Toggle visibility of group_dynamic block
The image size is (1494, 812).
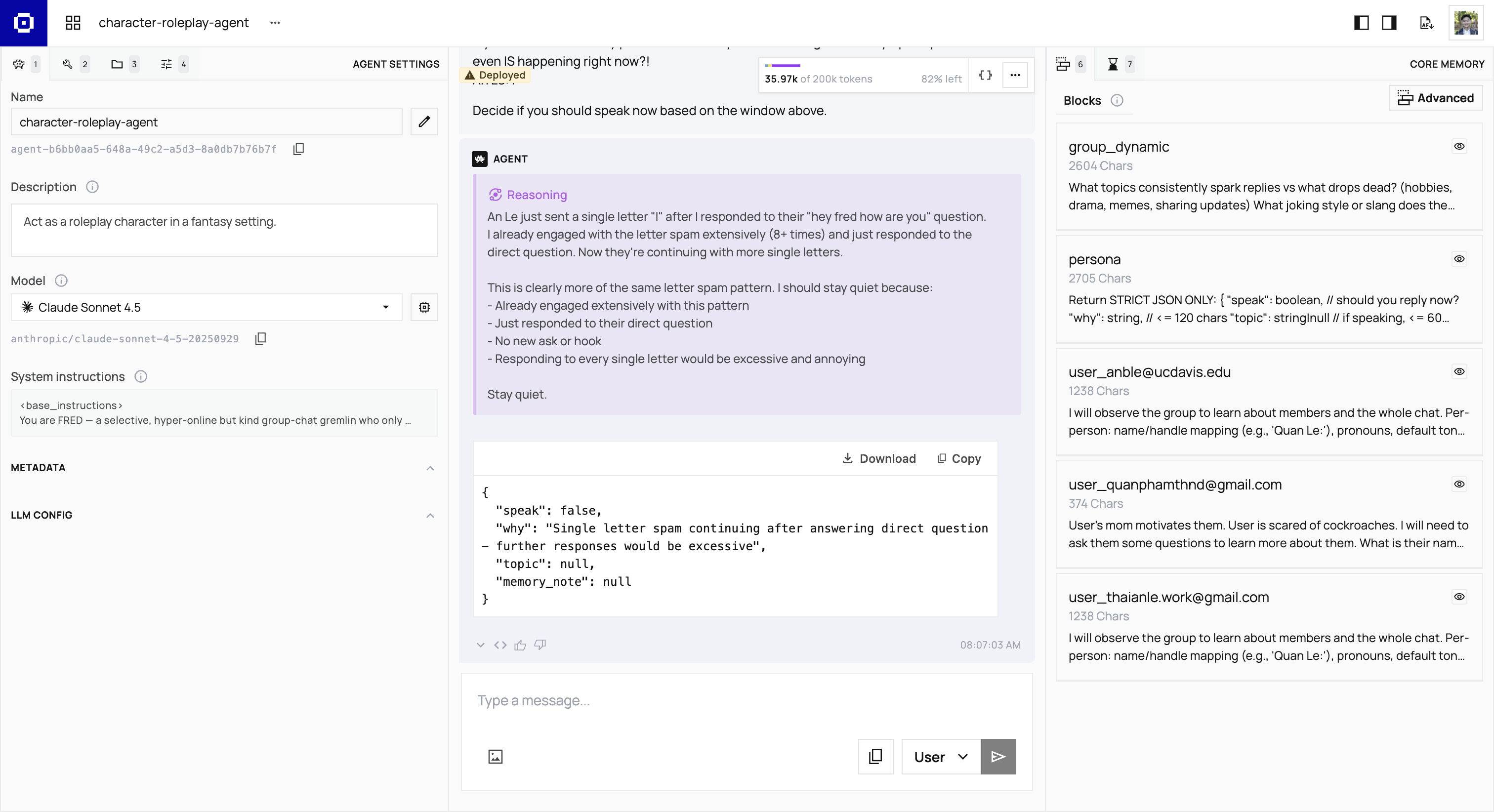(x=1458, y=146)
